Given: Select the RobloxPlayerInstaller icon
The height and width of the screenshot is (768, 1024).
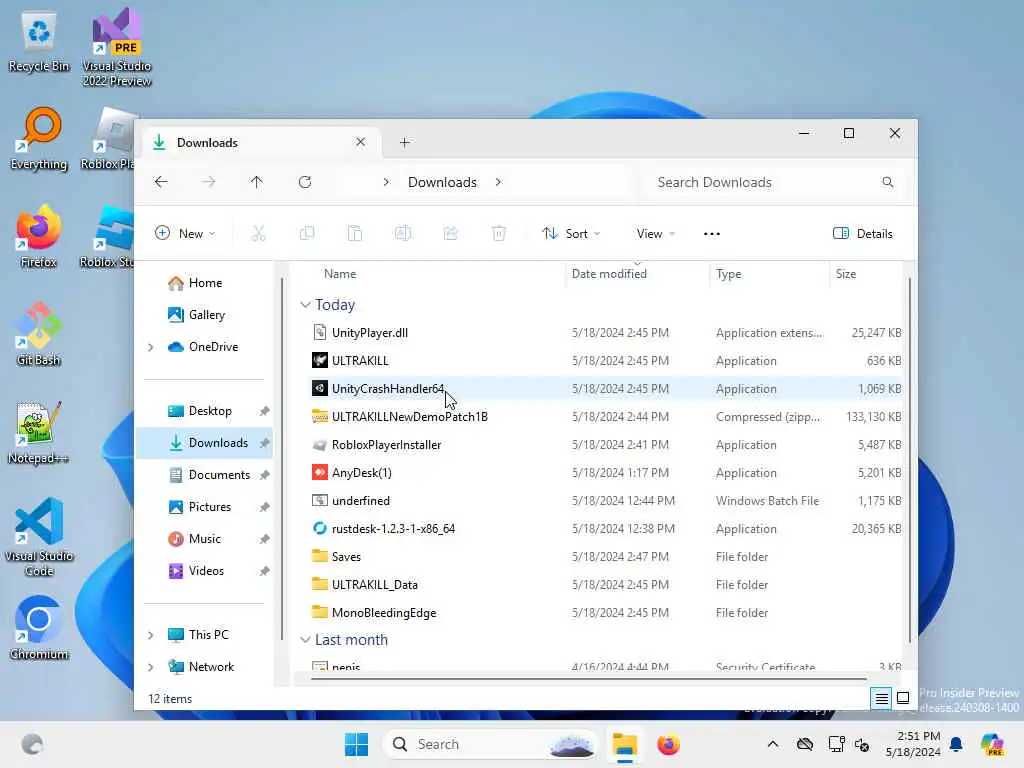Looking at the screenshot, I should [x=319, y=445].
